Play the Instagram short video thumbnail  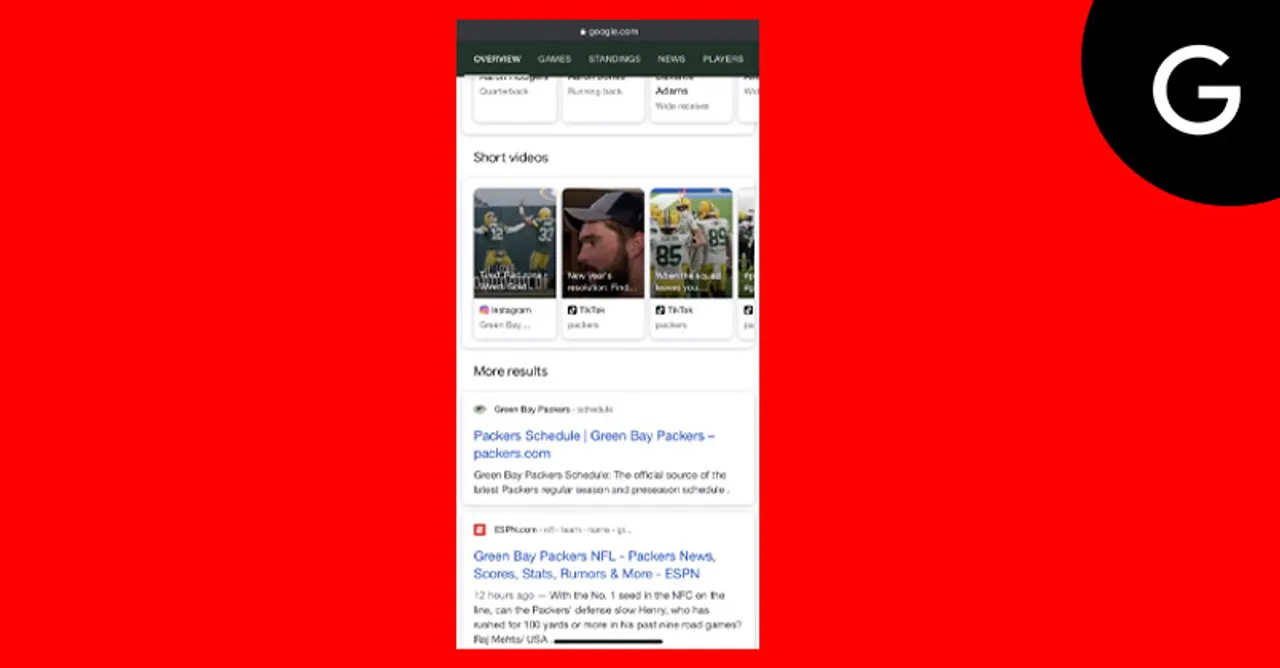(x=515, y=243)
